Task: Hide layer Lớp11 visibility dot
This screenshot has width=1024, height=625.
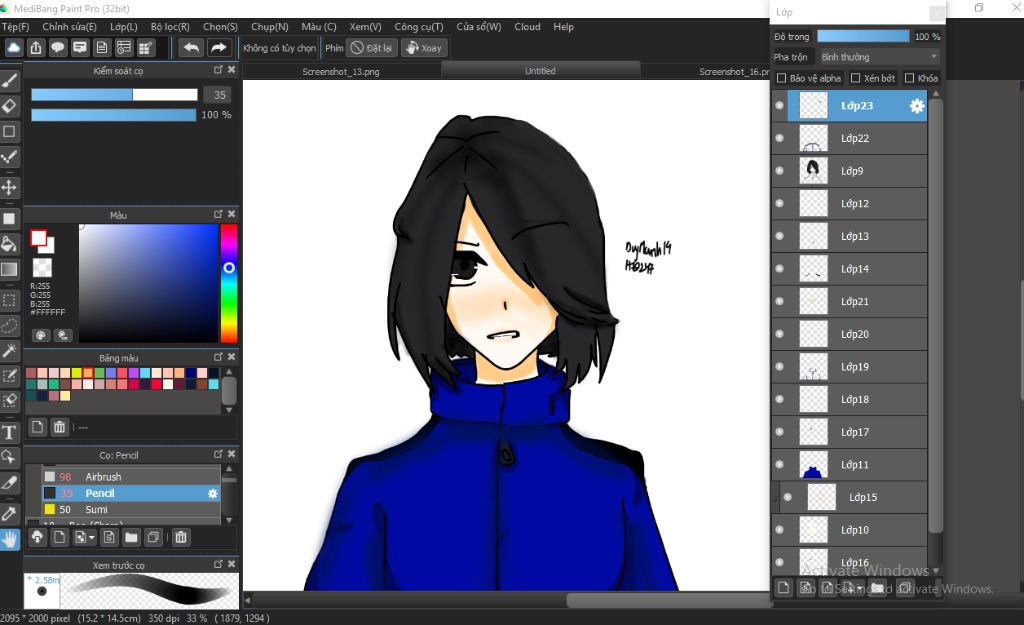Action: point(779,465)
